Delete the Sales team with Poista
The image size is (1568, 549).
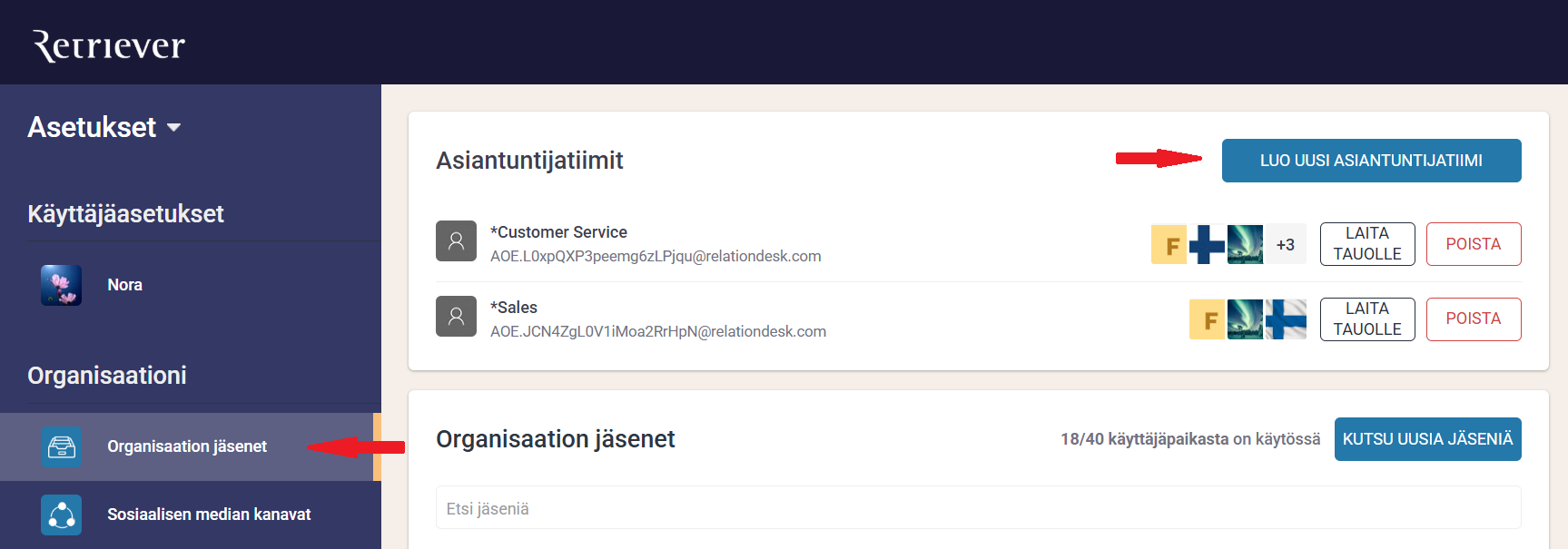point(1473,319)
